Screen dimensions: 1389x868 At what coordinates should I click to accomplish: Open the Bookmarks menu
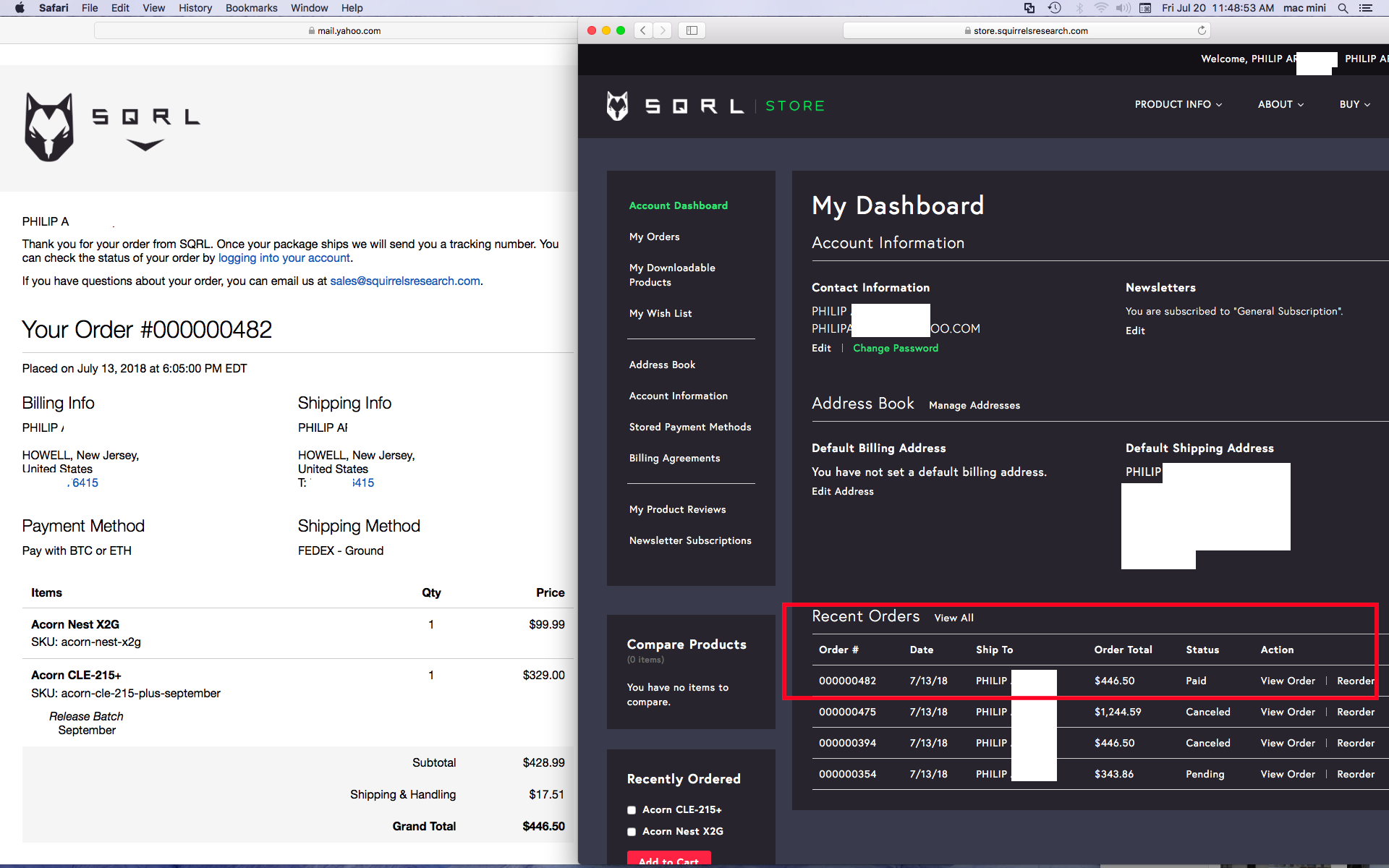pyautogui.click(x=251, y=8)
